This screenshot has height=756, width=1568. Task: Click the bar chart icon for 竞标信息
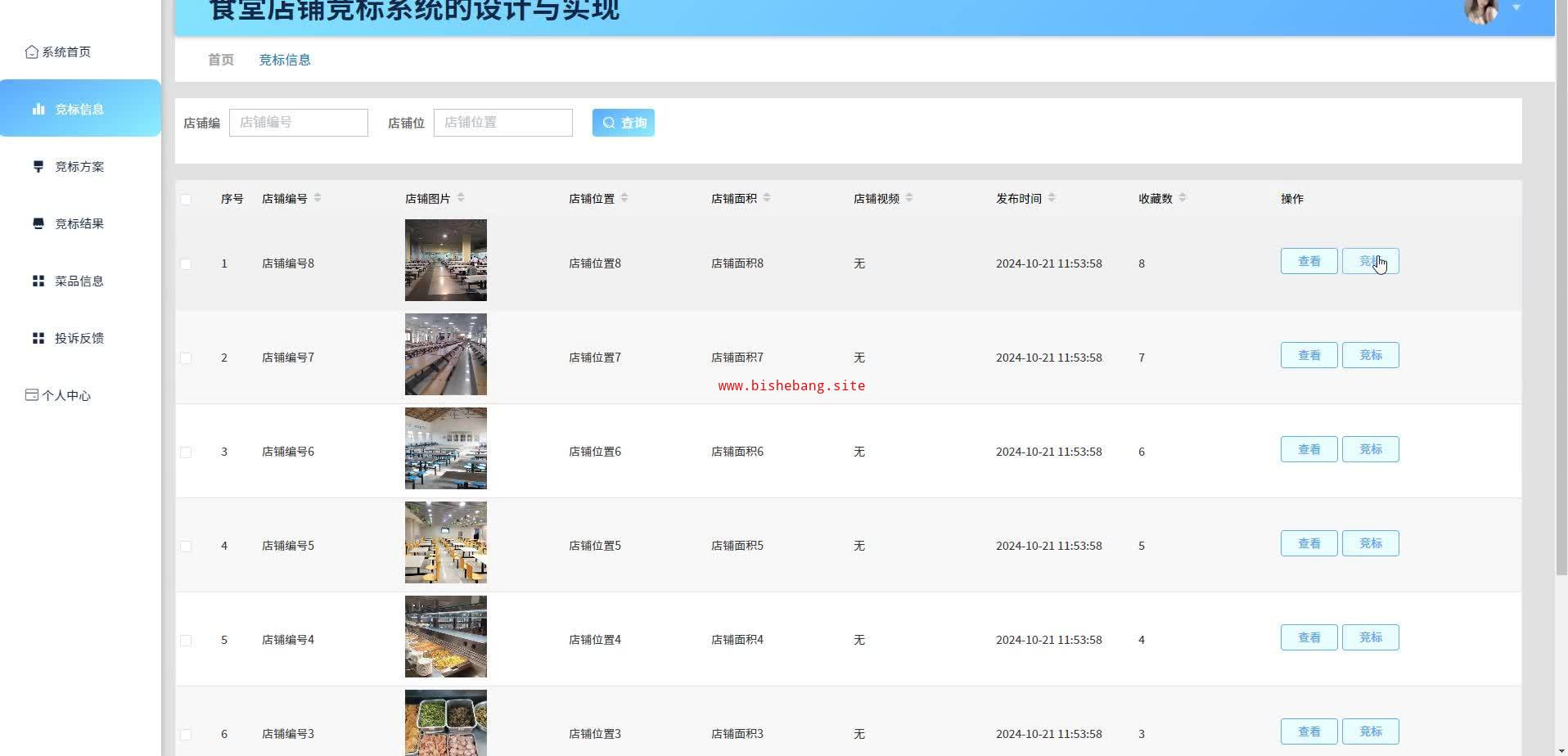38,109
